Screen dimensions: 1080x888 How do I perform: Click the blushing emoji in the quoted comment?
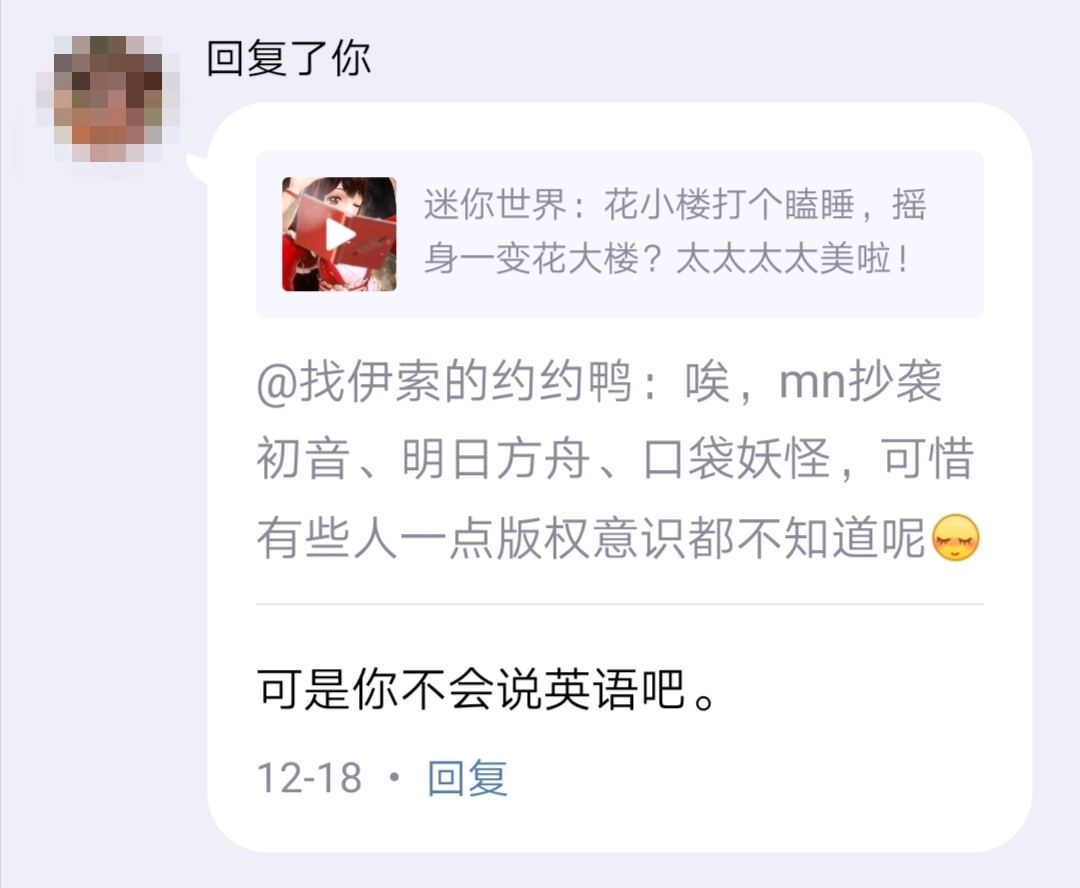coord(955,538)
